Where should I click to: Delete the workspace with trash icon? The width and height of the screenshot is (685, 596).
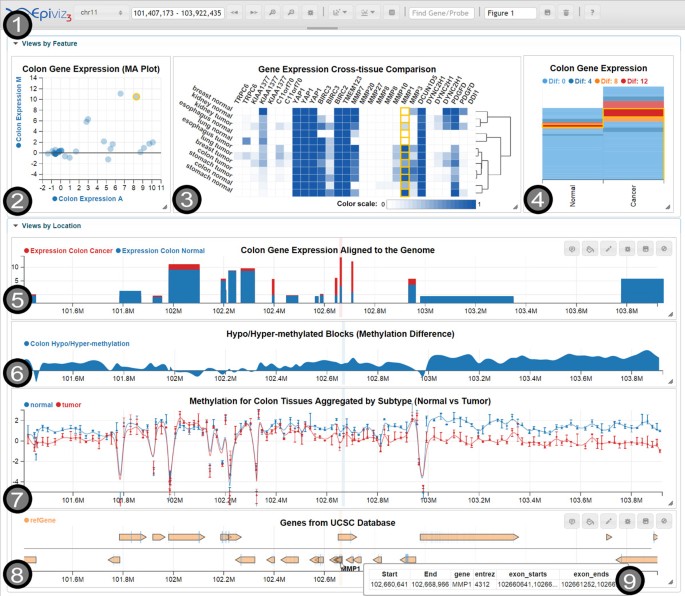coord(566,13)
